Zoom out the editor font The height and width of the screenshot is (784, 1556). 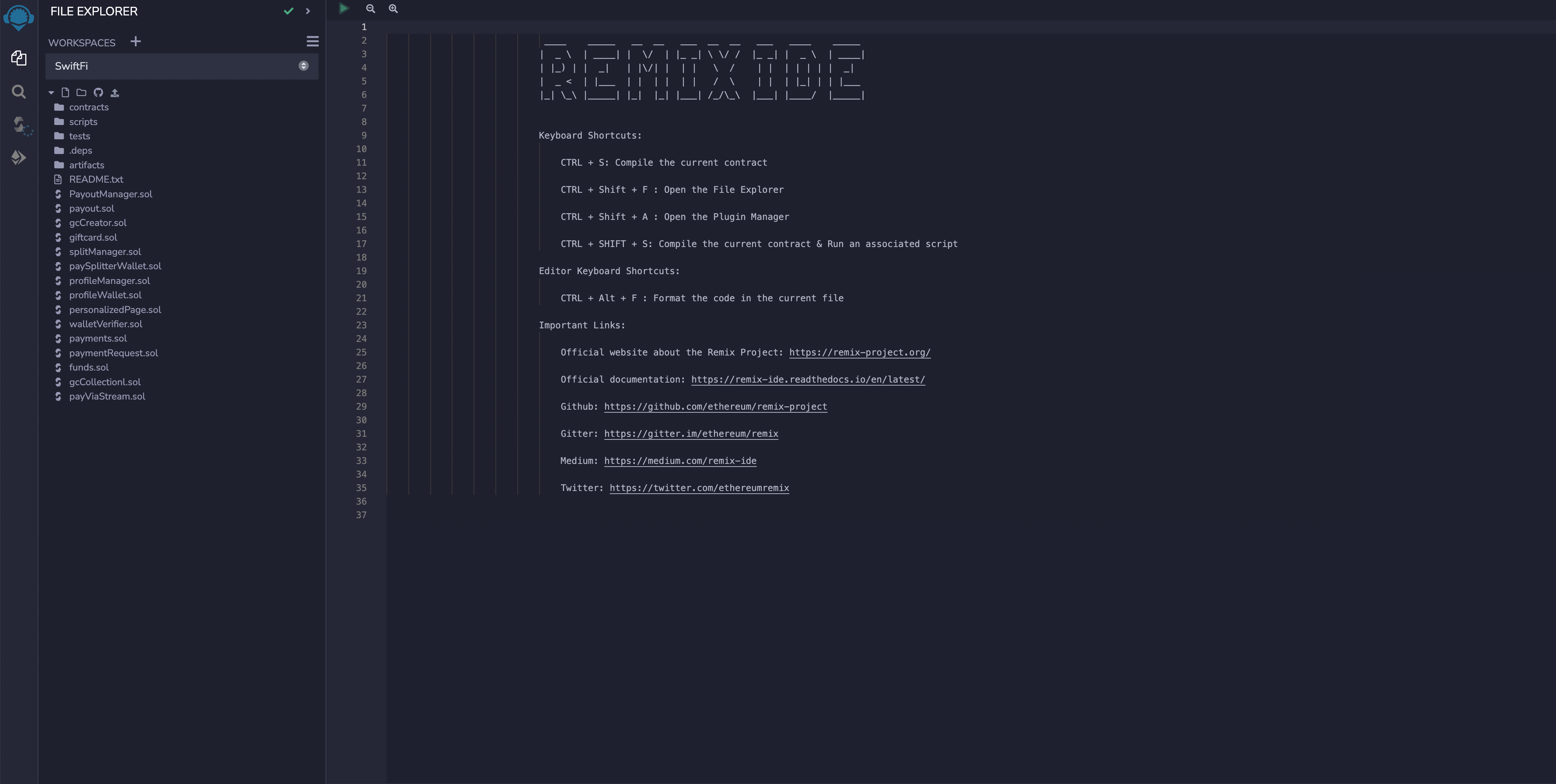pyautogui.click(x=370, y=8)
